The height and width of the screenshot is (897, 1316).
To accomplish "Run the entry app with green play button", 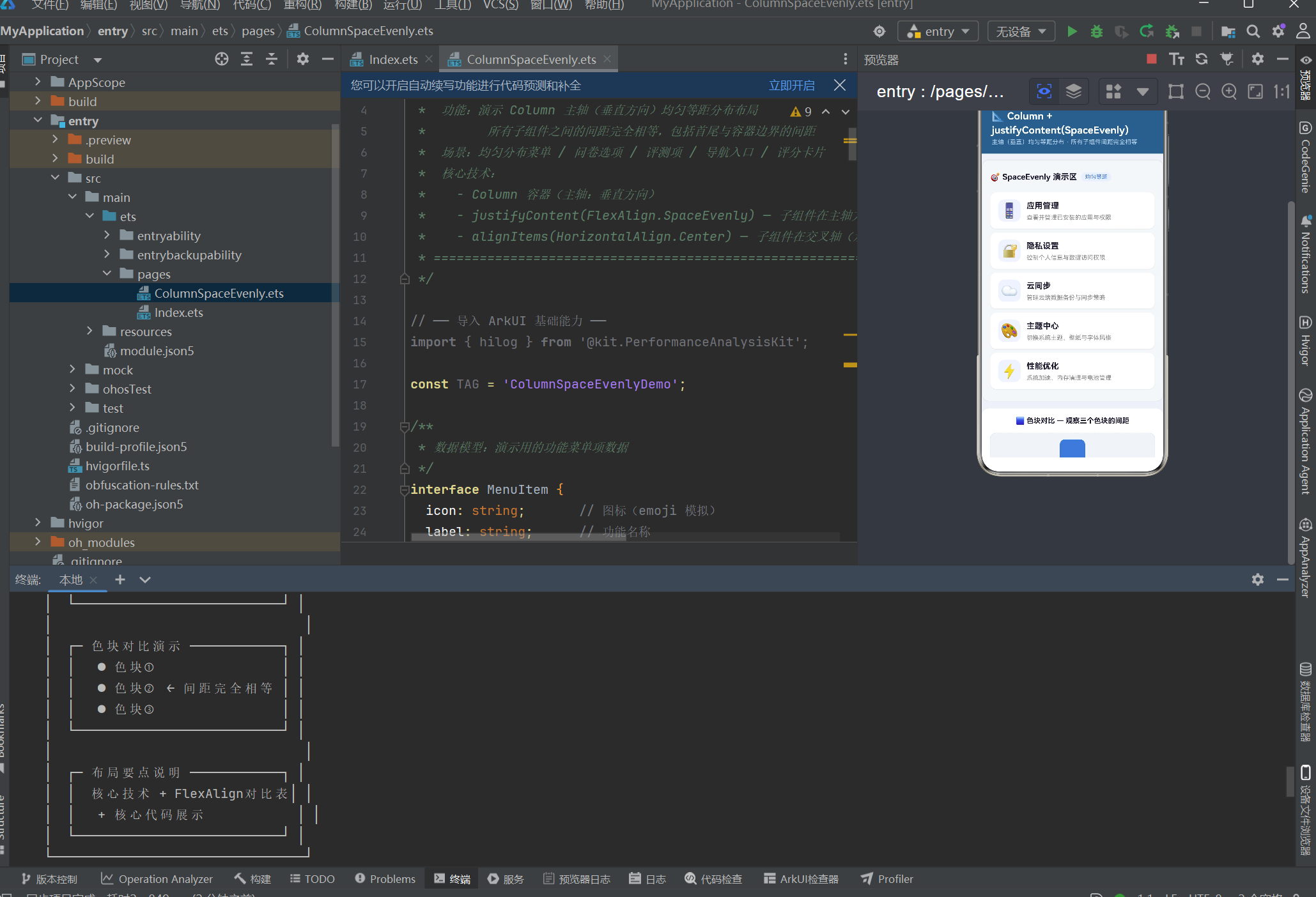I will pos(1072,31).
